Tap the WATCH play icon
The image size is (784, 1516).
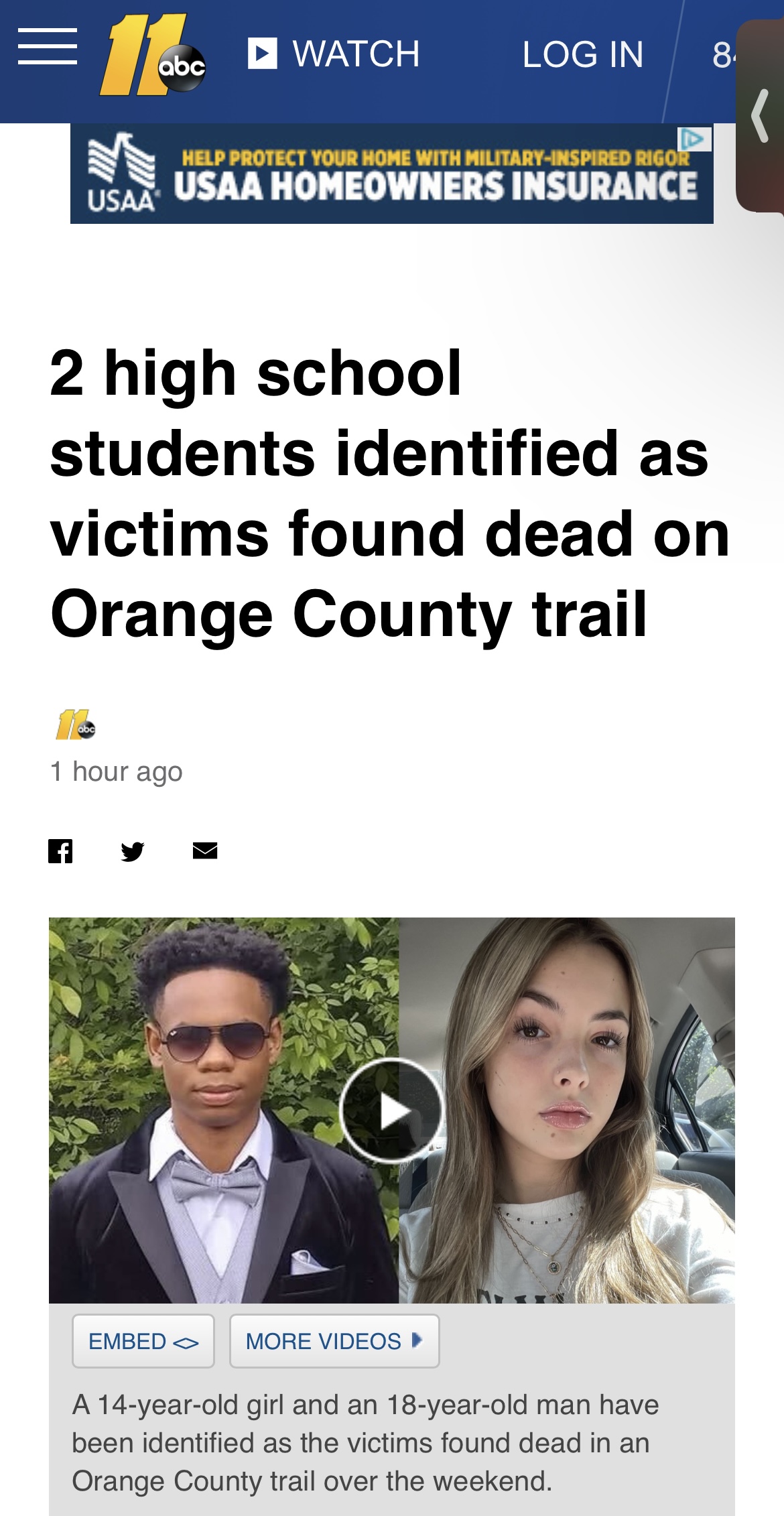262,54
